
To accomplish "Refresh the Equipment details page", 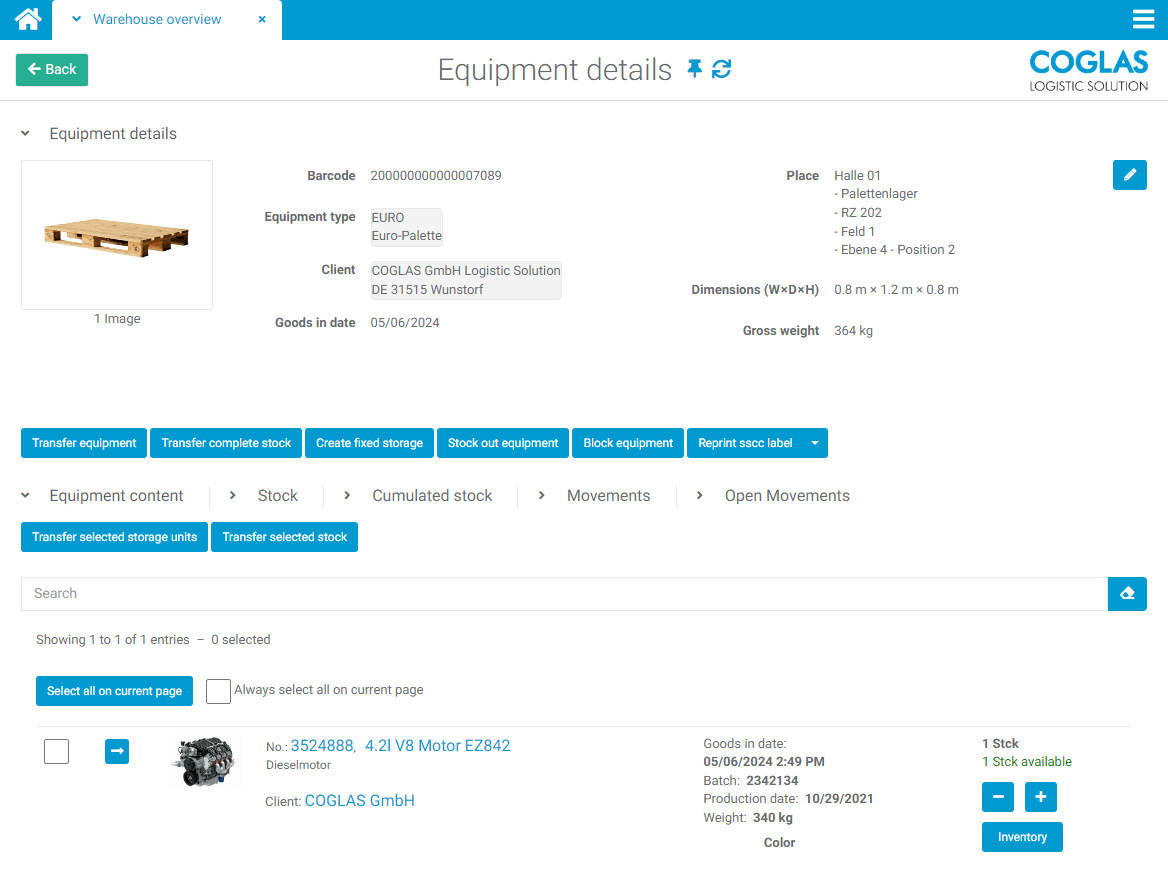I will coord(721,69).
